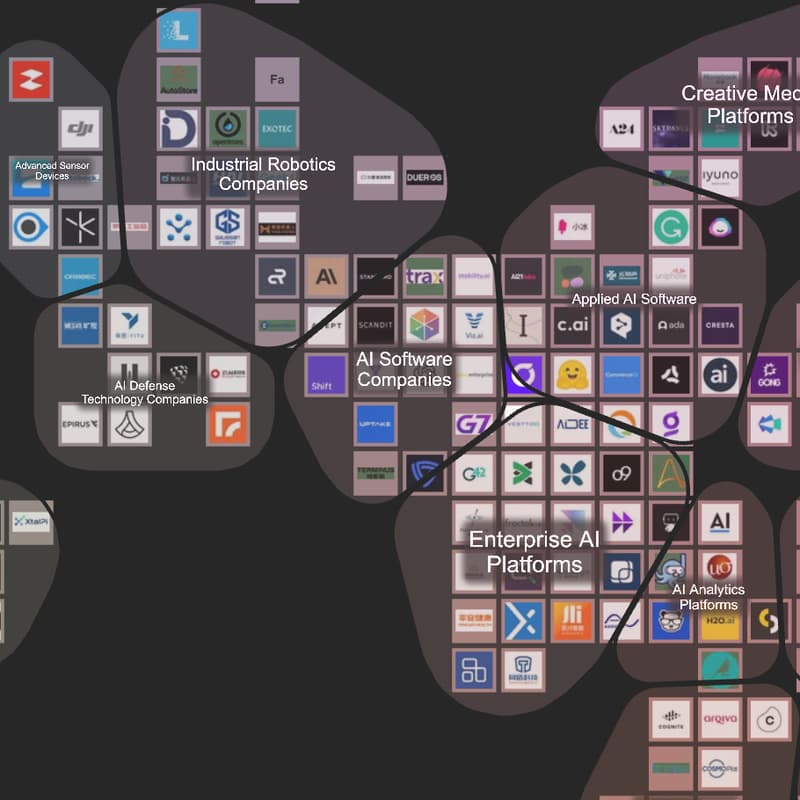This screenshot has width=800, height=800.
Task: Select the A24 logo tile
Action: click(x=621, y=129)
